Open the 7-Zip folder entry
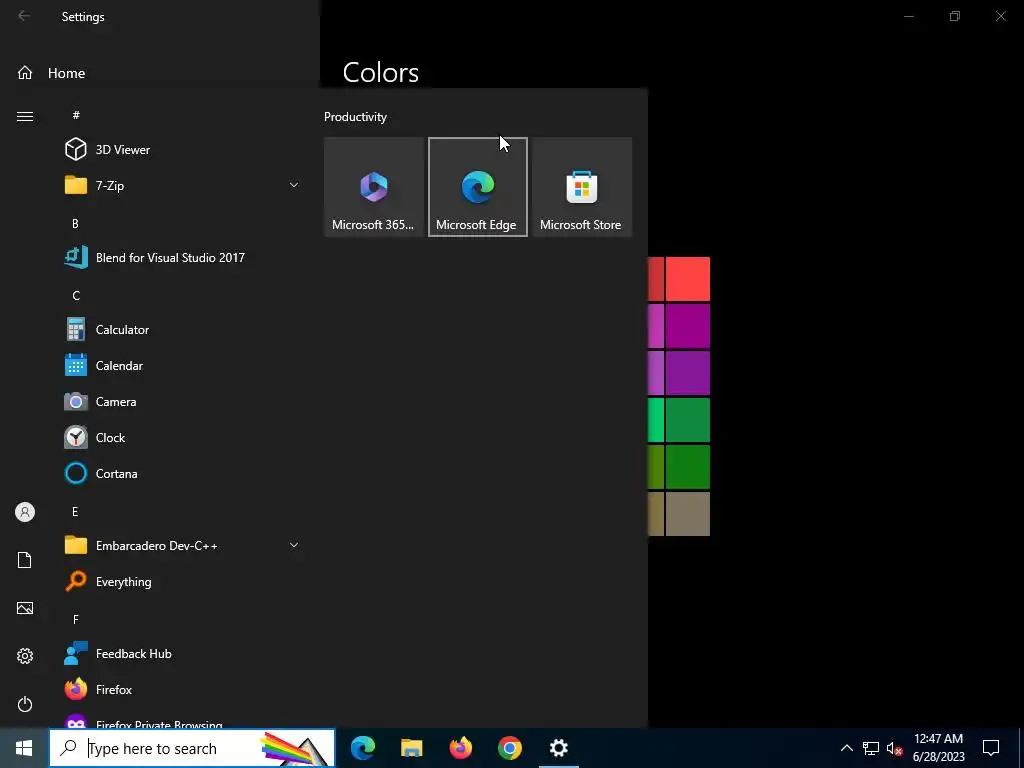The image size is (1024, 768). [183, 185]
